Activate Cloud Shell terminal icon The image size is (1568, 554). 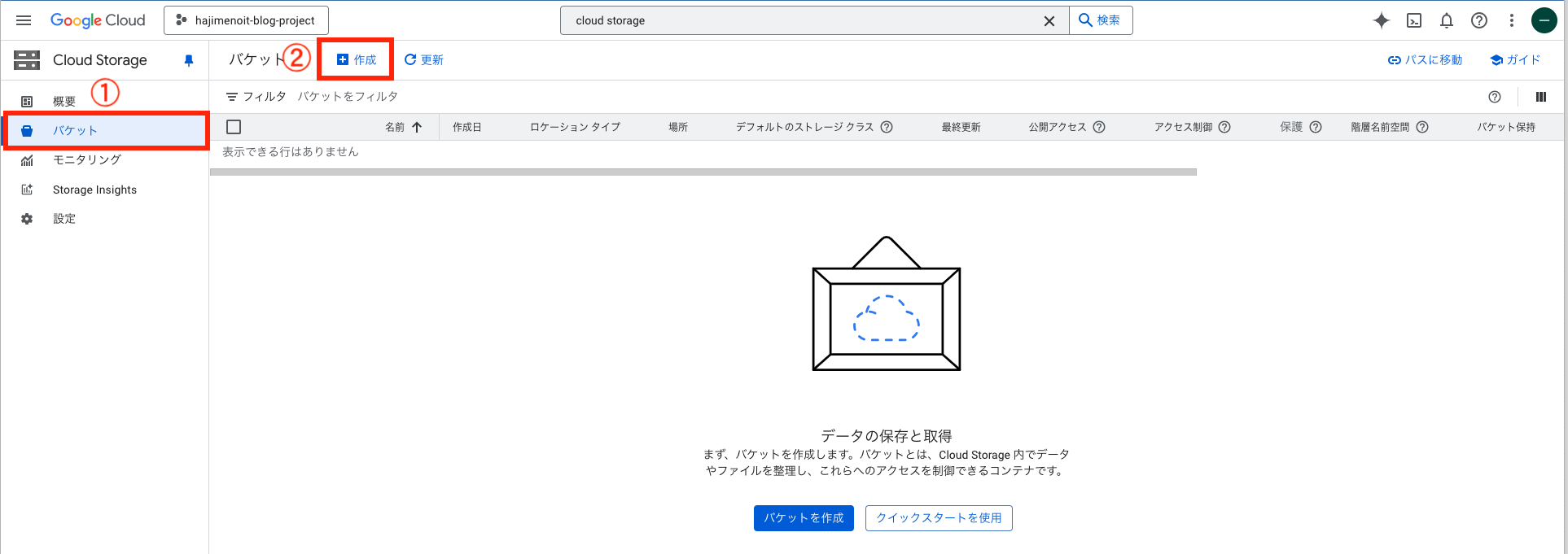[x=1414, y=20]
